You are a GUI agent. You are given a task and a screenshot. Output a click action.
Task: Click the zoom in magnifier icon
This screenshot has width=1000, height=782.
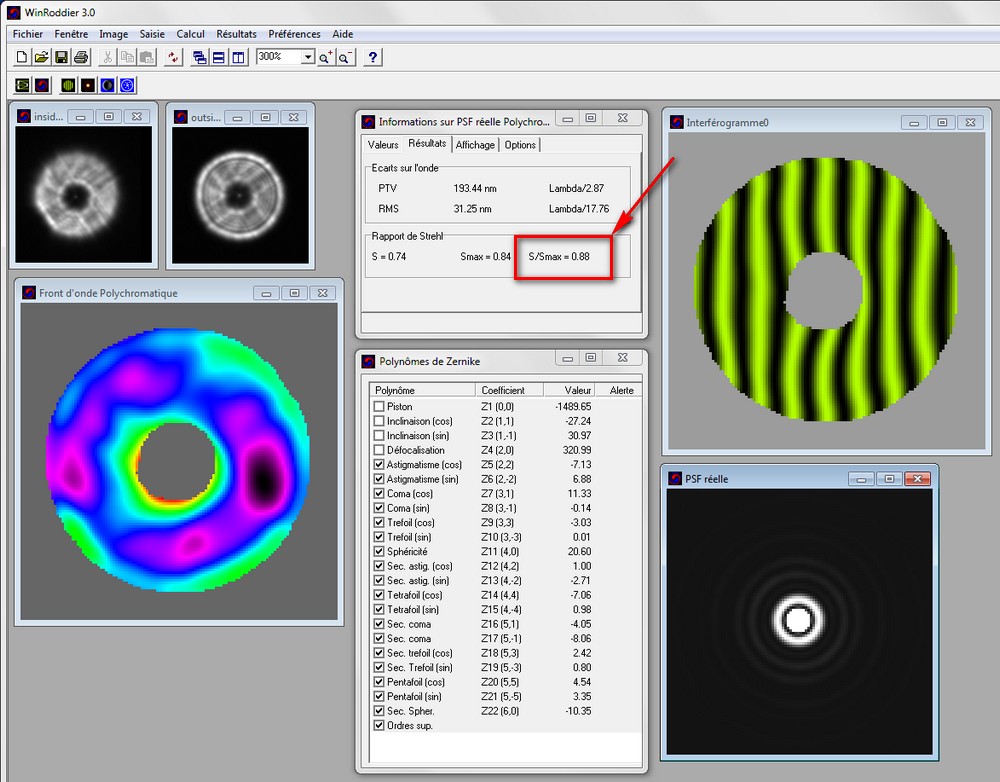point(326,57)
